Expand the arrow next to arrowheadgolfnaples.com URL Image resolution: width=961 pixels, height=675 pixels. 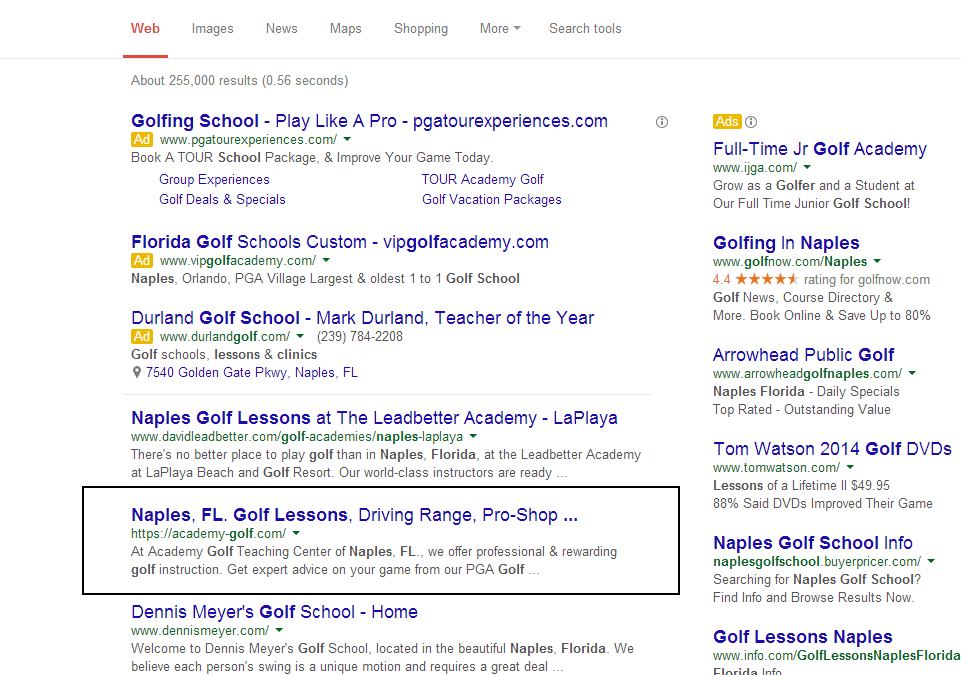click(912, 373)
